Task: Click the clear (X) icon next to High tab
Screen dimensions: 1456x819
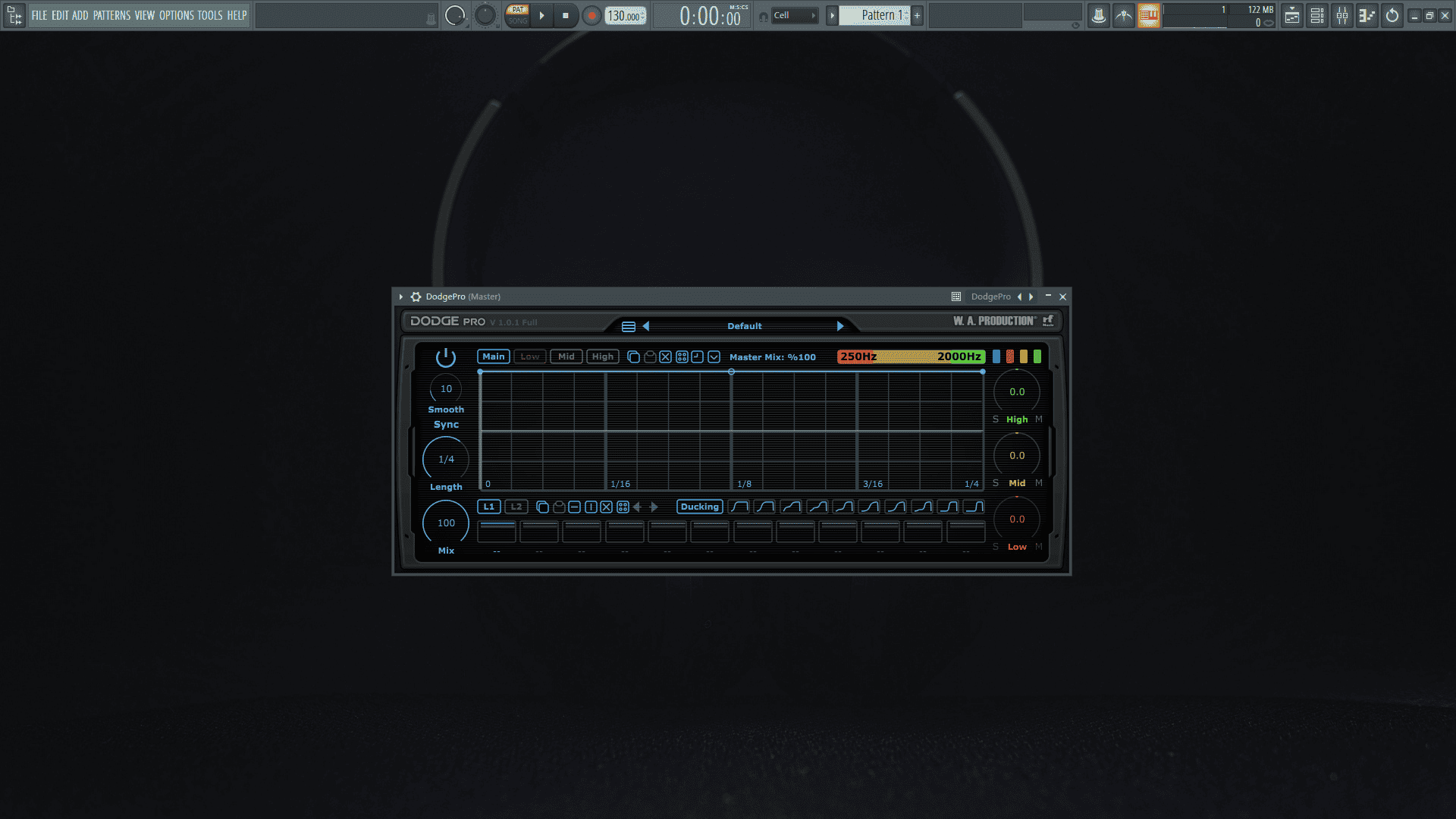Action: [665, 356]
